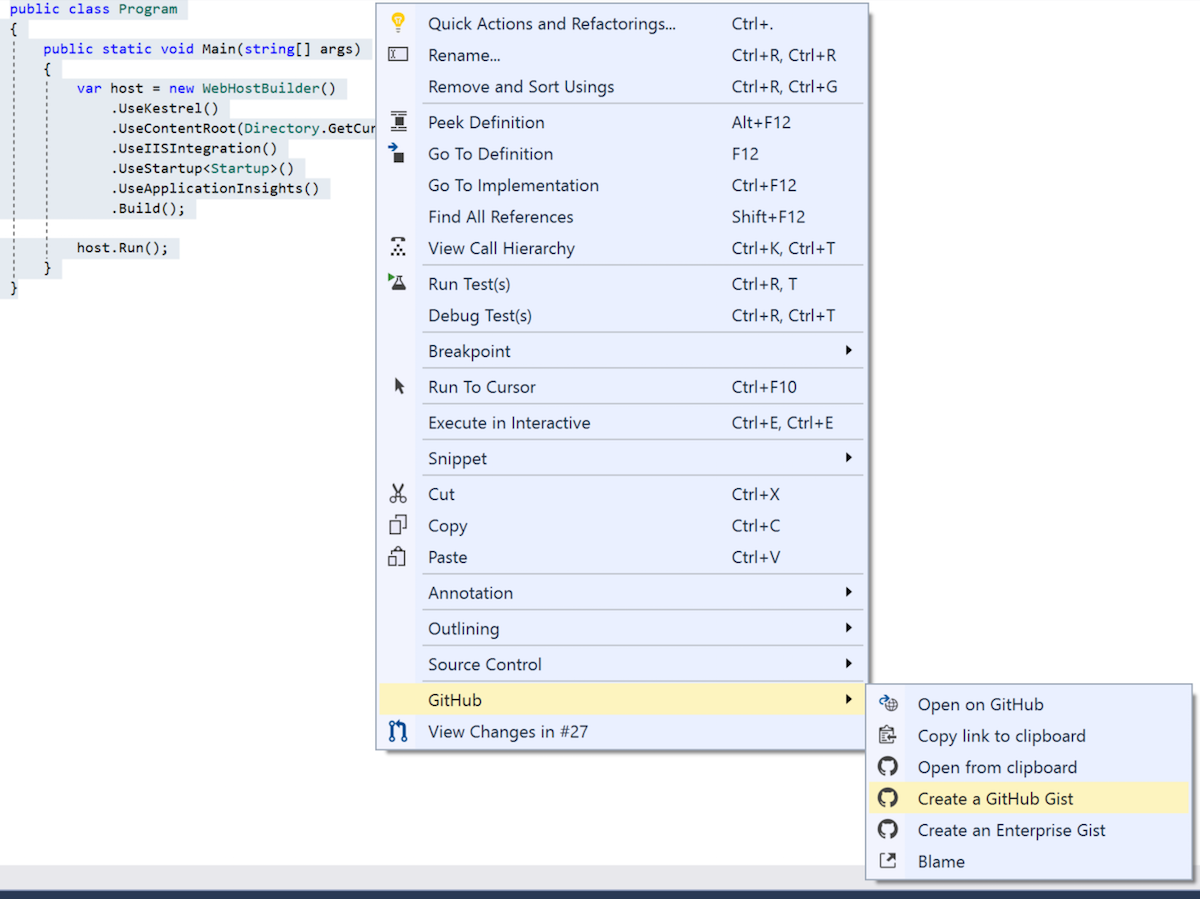Expand the Annotation submenu arrow
The width and height of the screenshot is (1200, 899).
848,592
